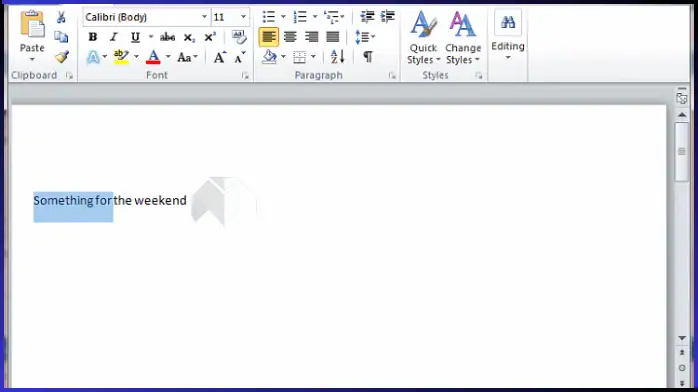Open Line and Paragraph Spacing
Screen dimensions: 698x392
click(365, 36)
